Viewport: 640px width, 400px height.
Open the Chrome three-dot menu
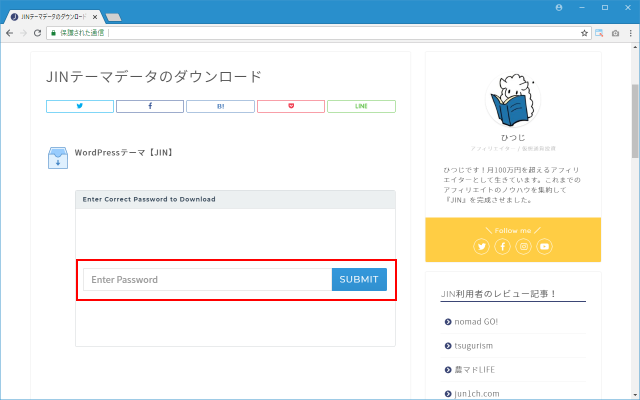[x=631, y=33]
